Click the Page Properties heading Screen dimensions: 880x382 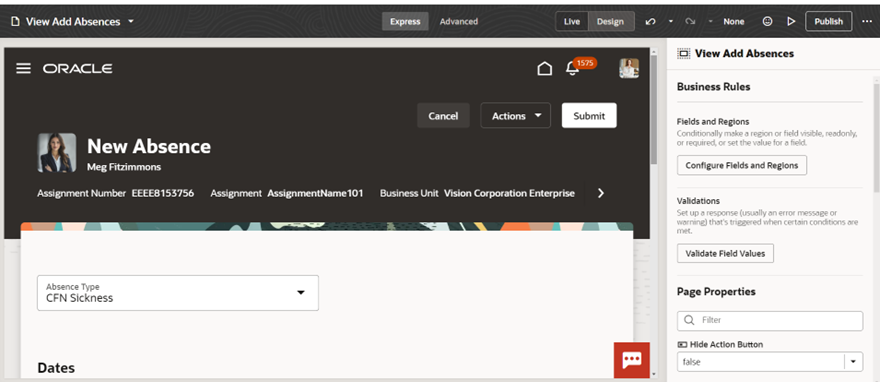(716, 292)
